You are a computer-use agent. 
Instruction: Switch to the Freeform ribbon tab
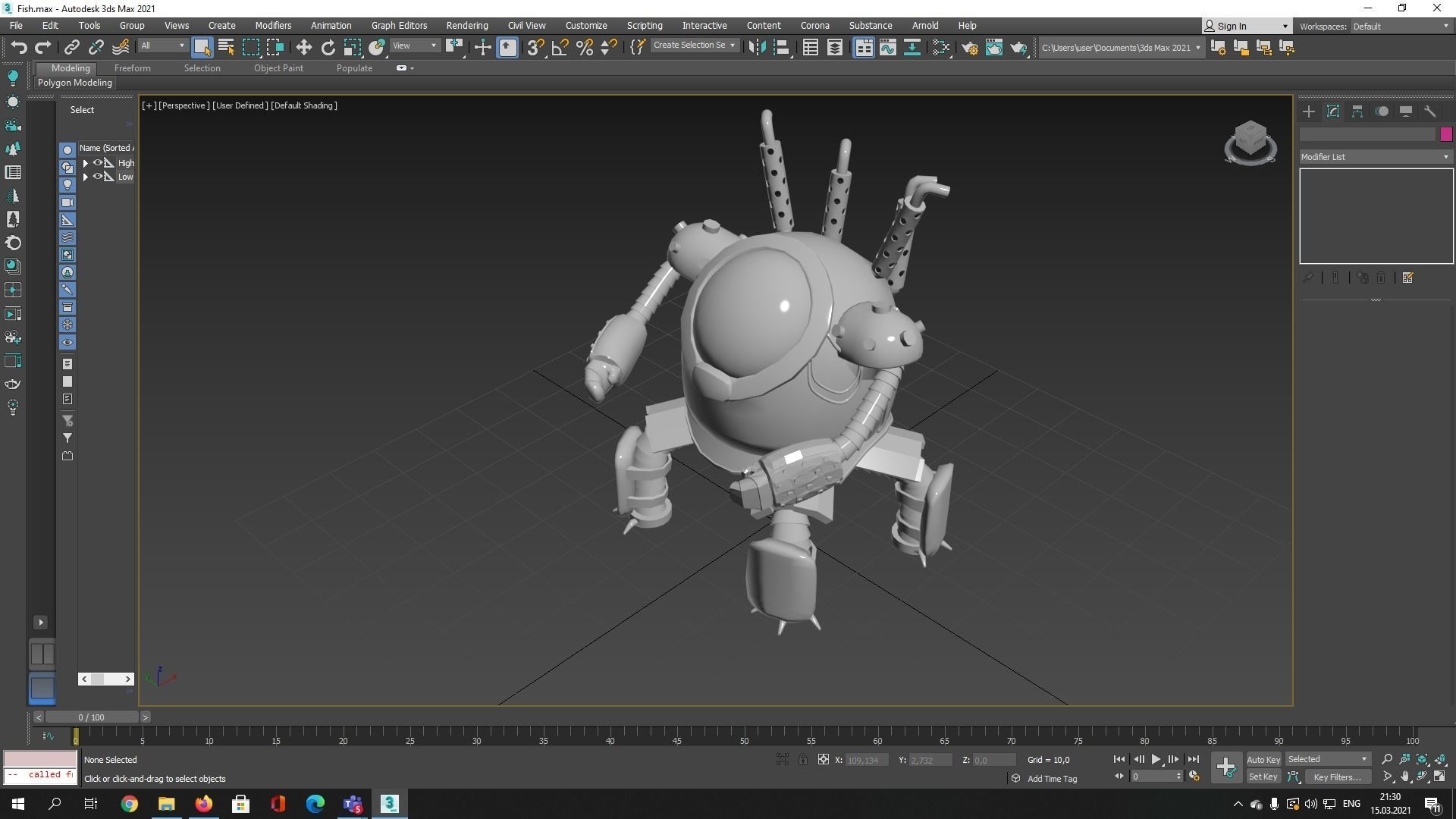132,68
